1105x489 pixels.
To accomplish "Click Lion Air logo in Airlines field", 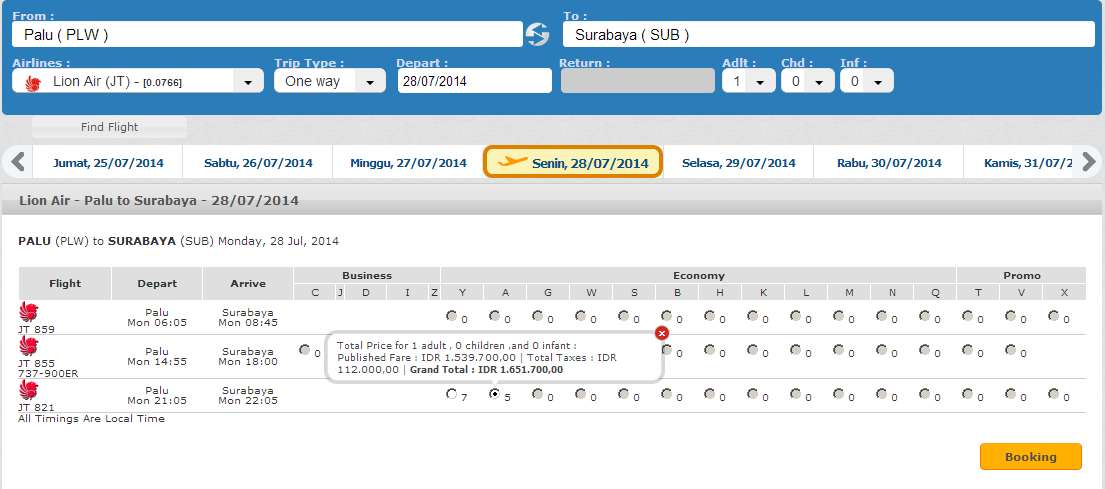I will click(x=33, y=83).
